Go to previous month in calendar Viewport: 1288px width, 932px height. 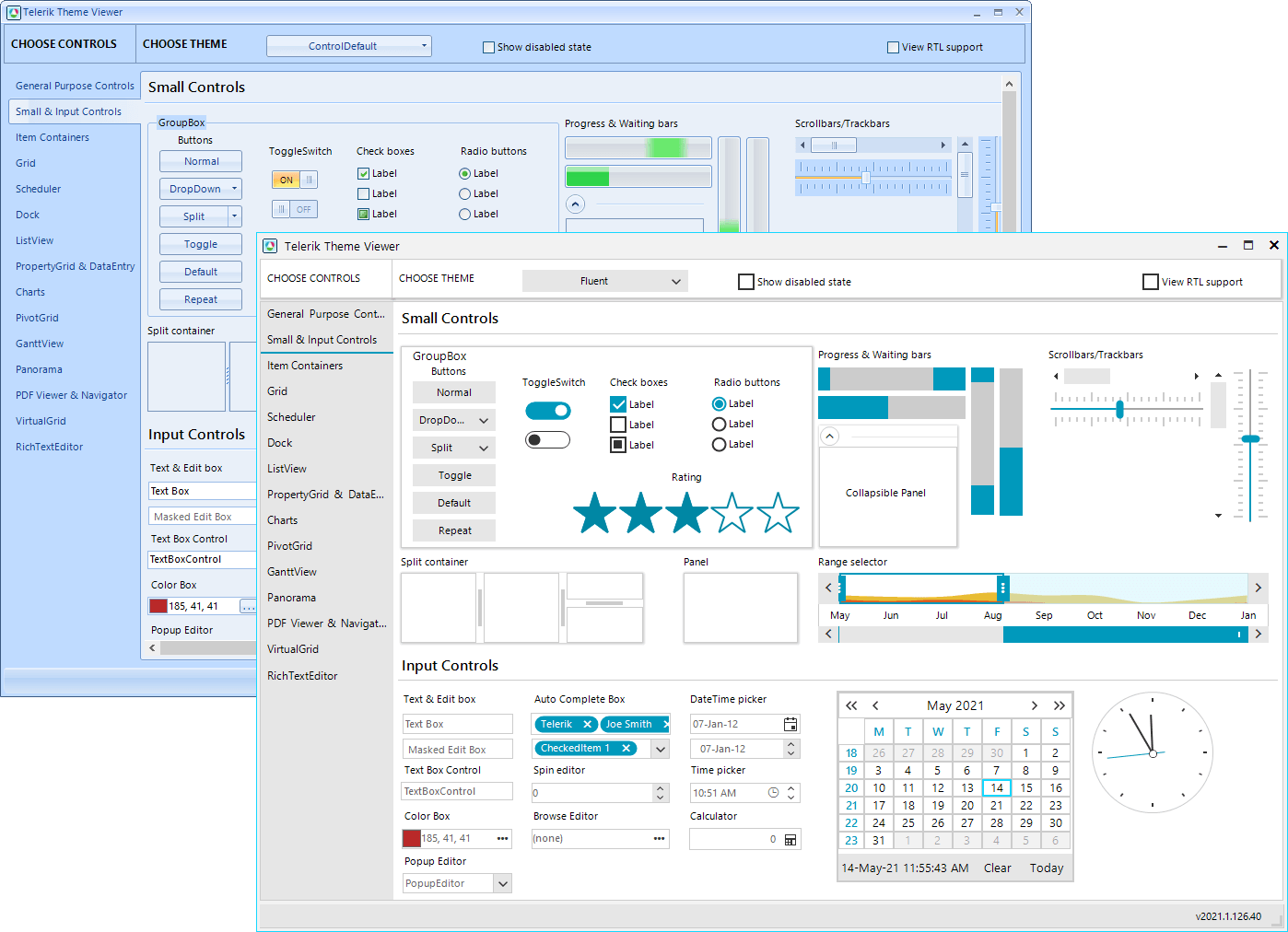click(875, 705)
